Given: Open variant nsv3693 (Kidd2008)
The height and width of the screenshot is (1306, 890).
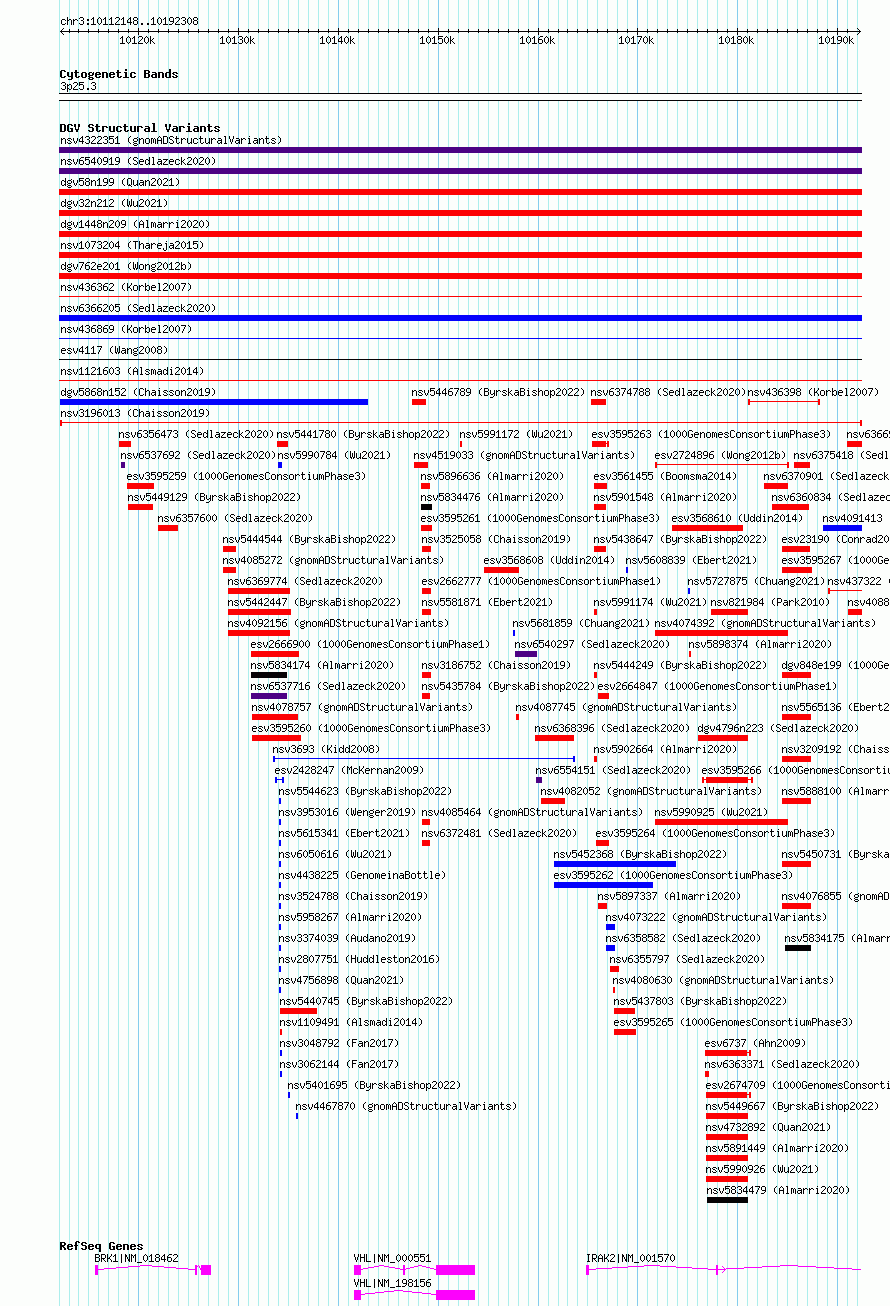Looking at the screenshot, I should (x=326, y=750).
